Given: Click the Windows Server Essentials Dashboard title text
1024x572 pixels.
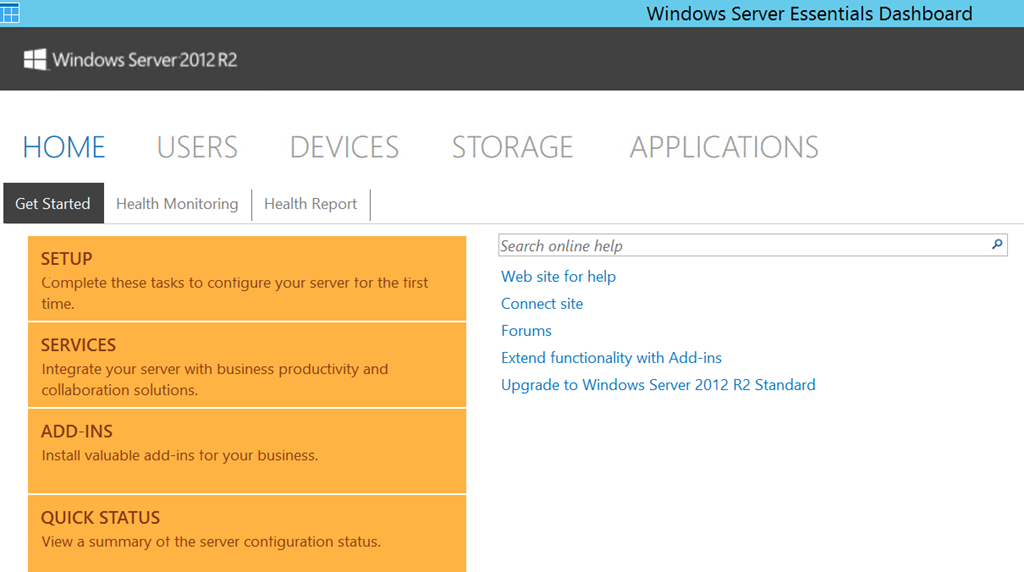Looking at the screenshot, I should tap(809, 13).
